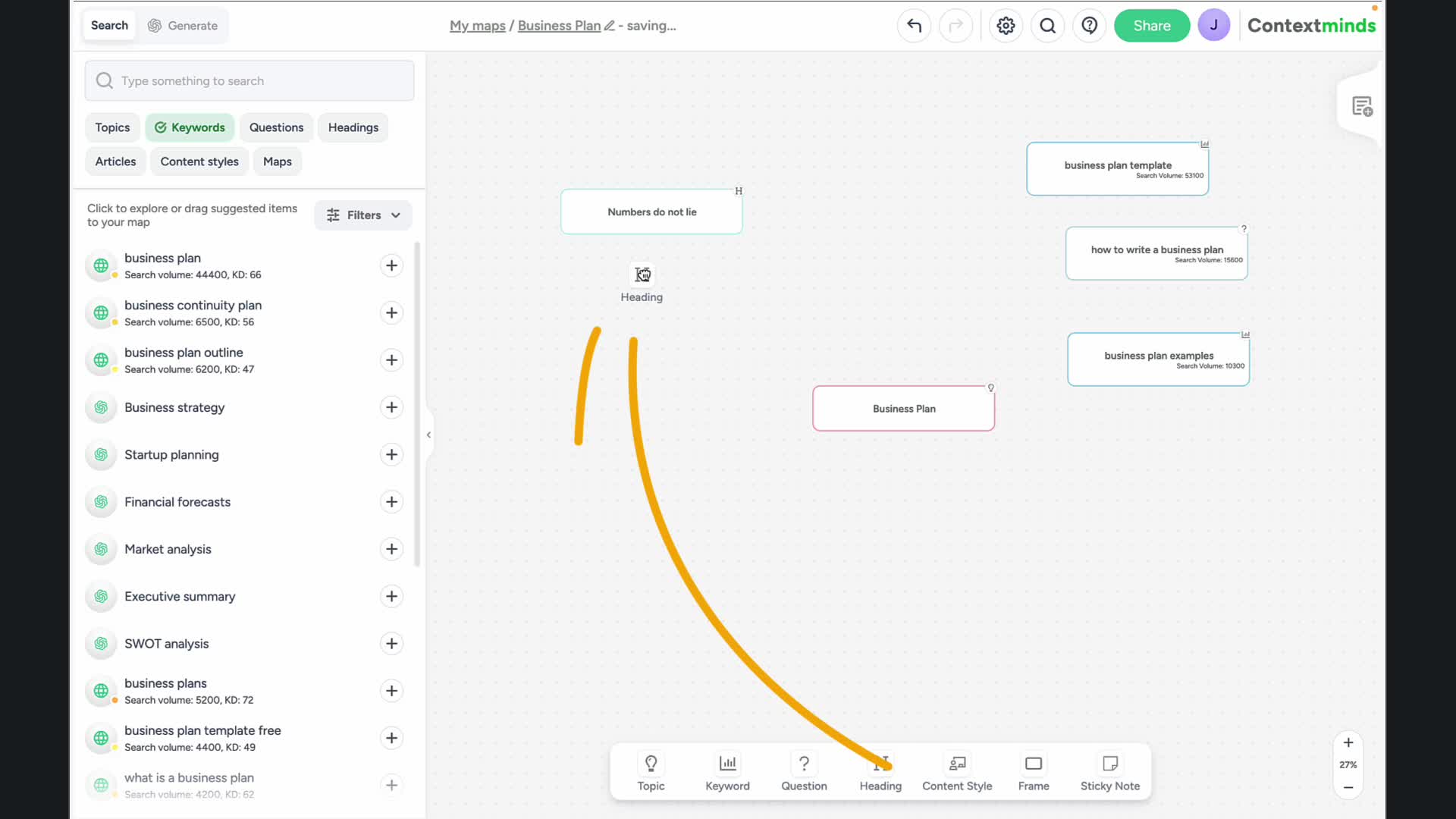The image size is (1456, 819).
Task: Explore the 'Executive summary' suggestion
Action: point(180,596)
